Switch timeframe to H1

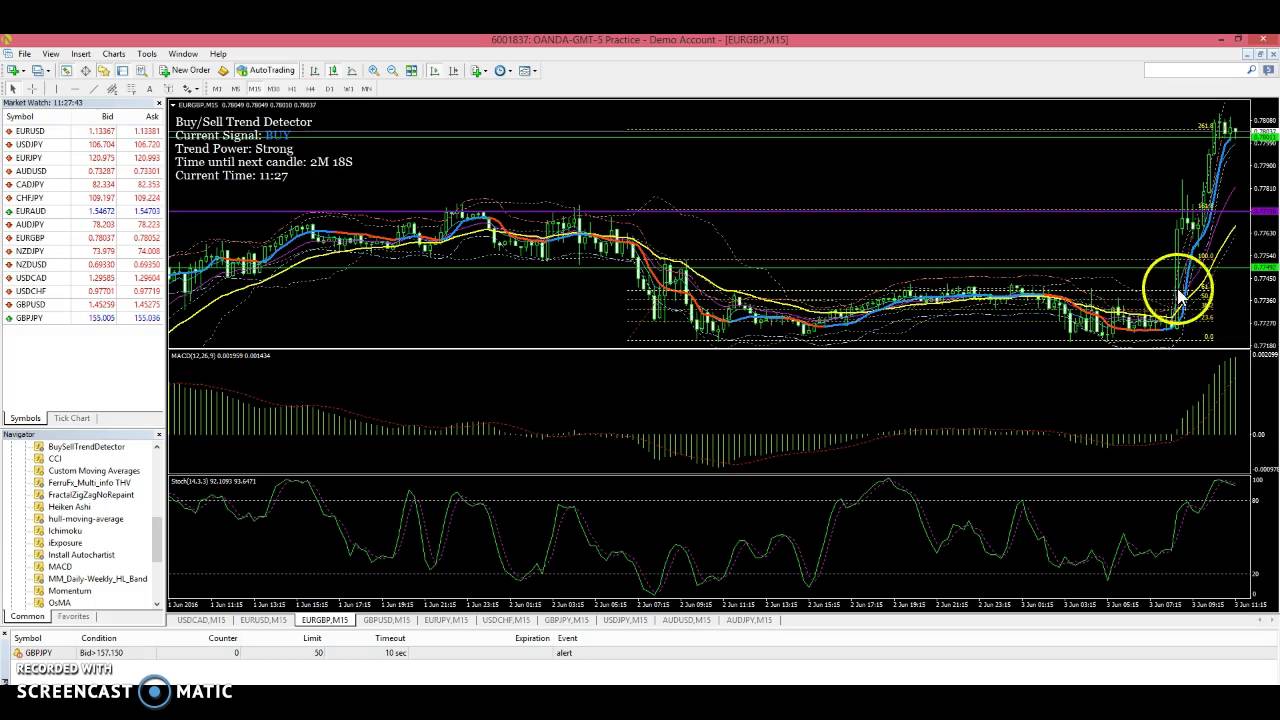[x=292, y=89]
